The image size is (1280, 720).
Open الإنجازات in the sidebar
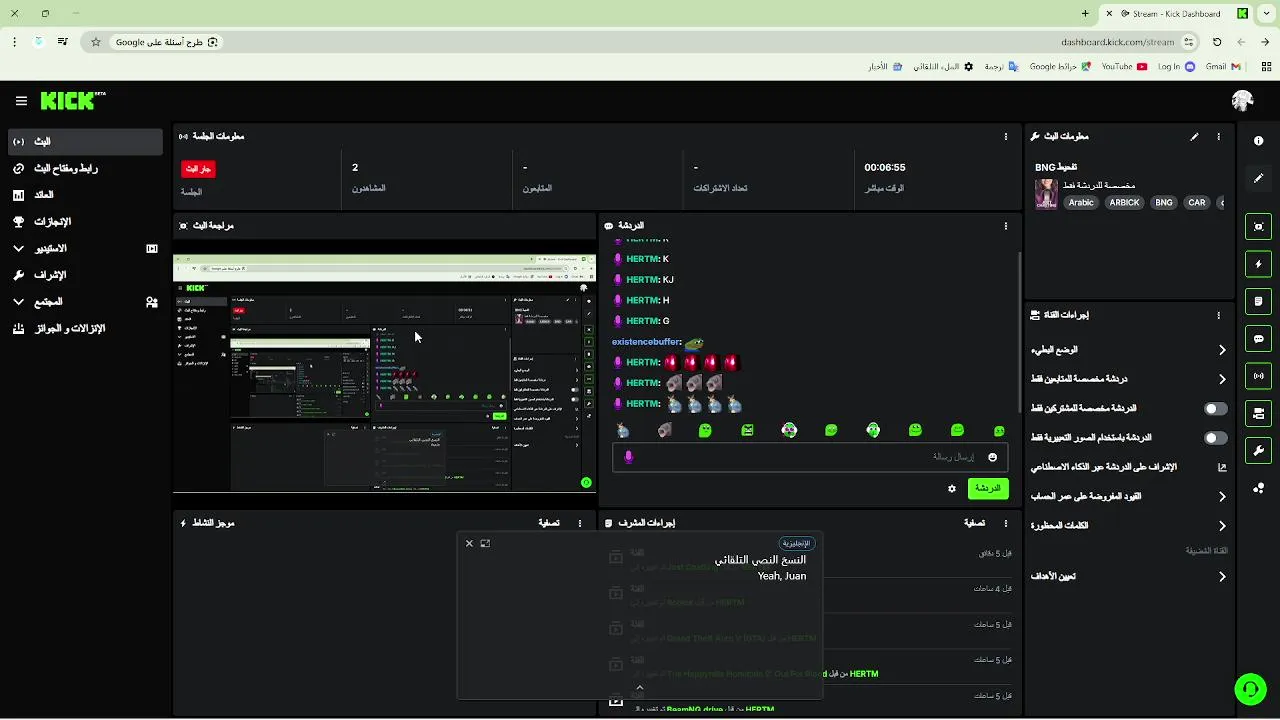click(x=85, y=221)
